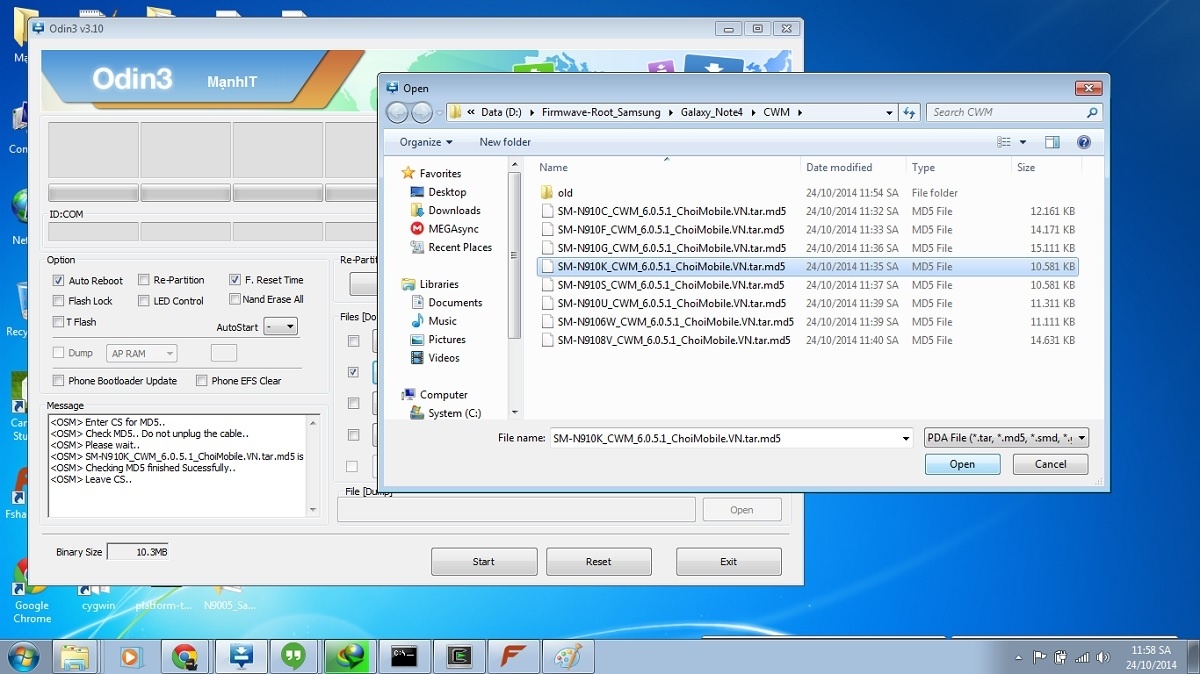
Task: Cancel the Open dialog
Action: pos(1050,464)
